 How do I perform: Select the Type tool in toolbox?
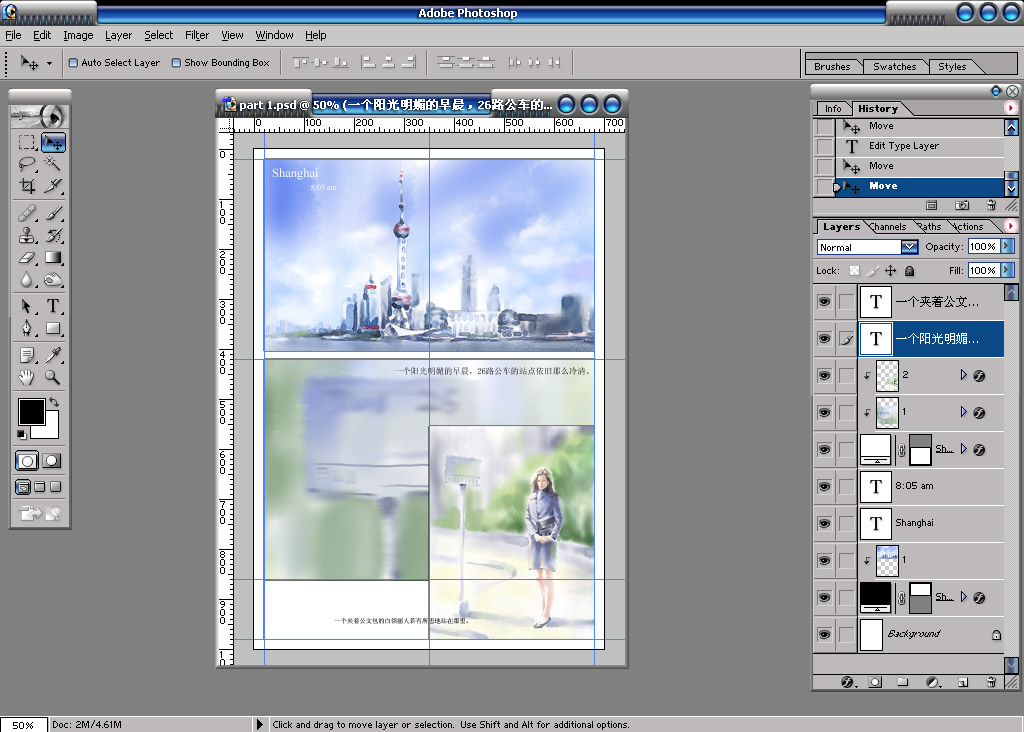click(x=53, y=306)
